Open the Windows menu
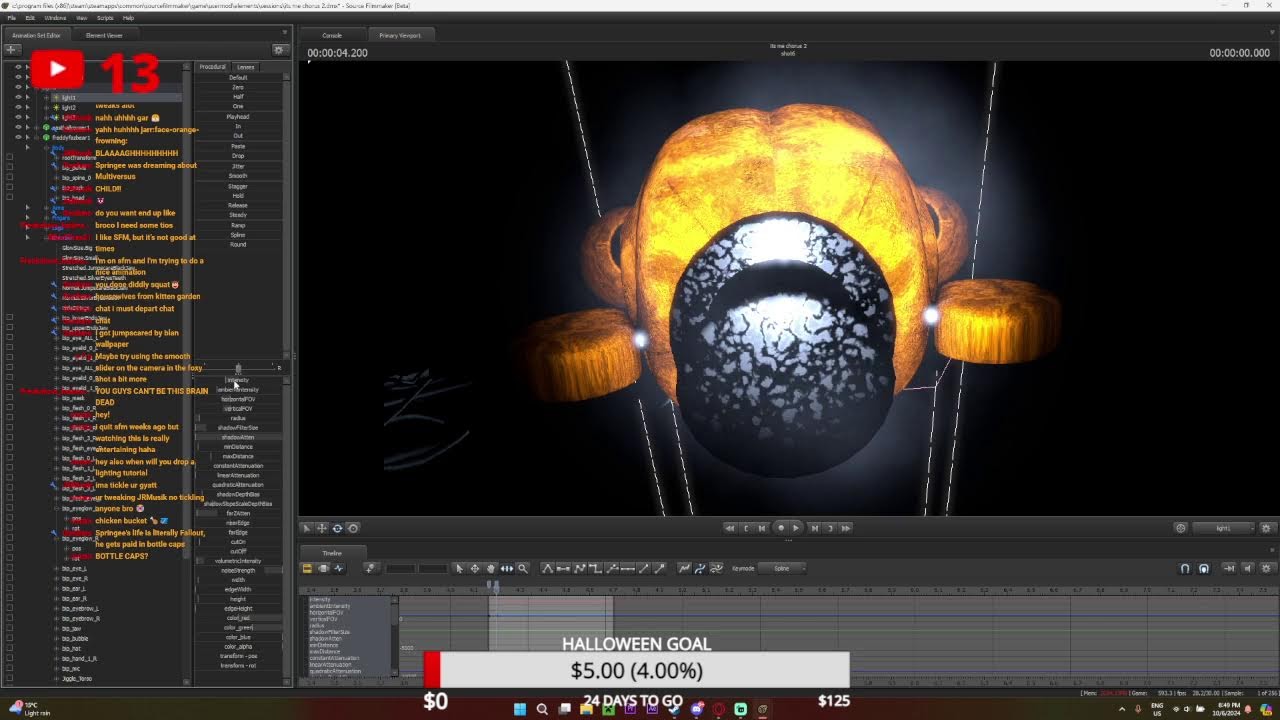This screenshot has height=720, width=1280. (x=55, y=18)
